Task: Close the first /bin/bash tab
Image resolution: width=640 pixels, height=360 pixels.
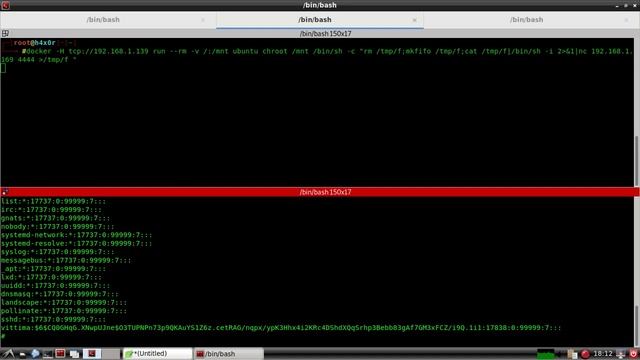Action: (x=203, y=20)
